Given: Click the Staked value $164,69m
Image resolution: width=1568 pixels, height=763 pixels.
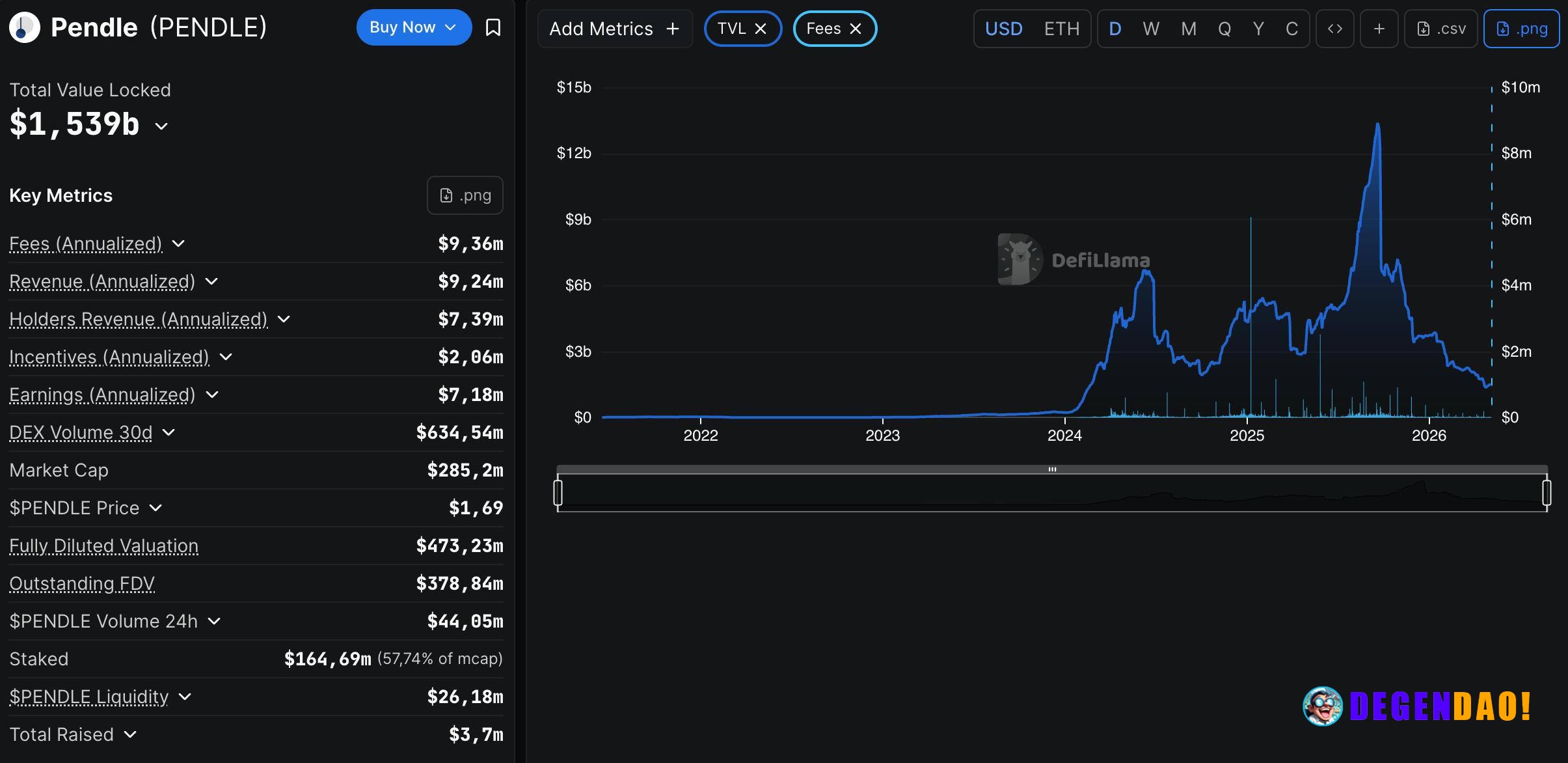Looking at the screenshot, I should point(328,659).
